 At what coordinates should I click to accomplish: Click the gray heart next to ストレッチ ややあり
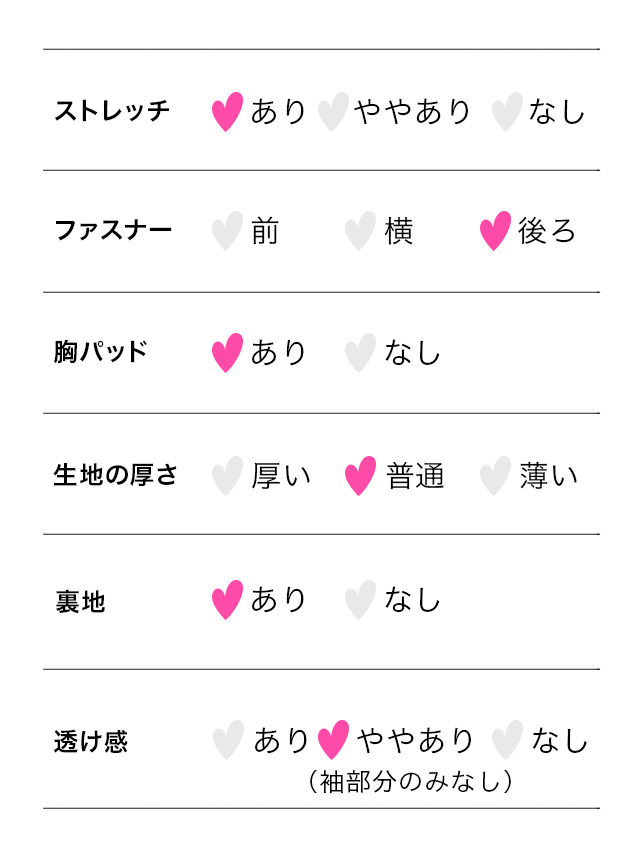click(332, 111)
